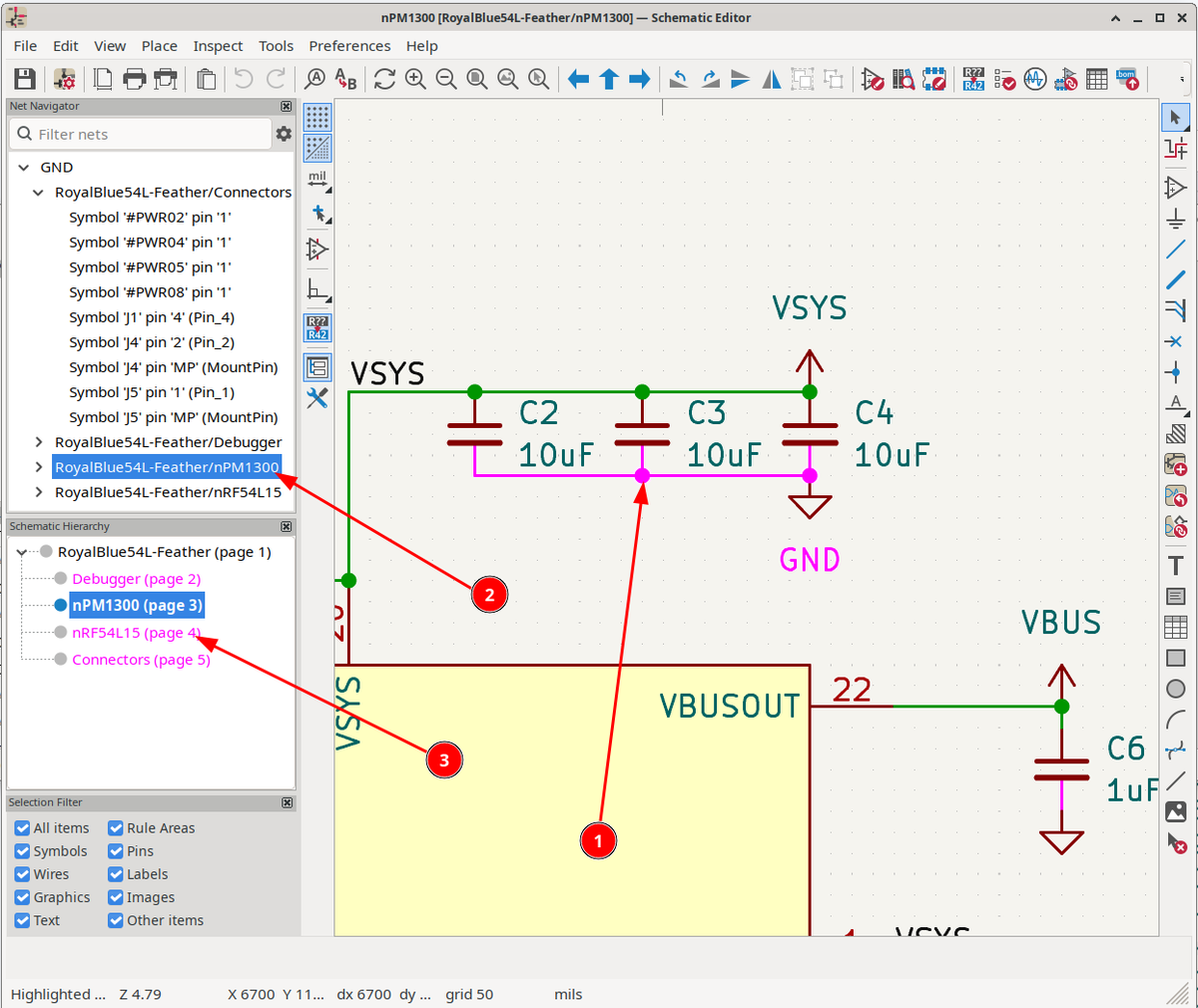Image resolution: width=1198 pixels, height=1008 pixels.
Task: Uncheck the Rule Areas filter
Action: click(x=116, y=828)
